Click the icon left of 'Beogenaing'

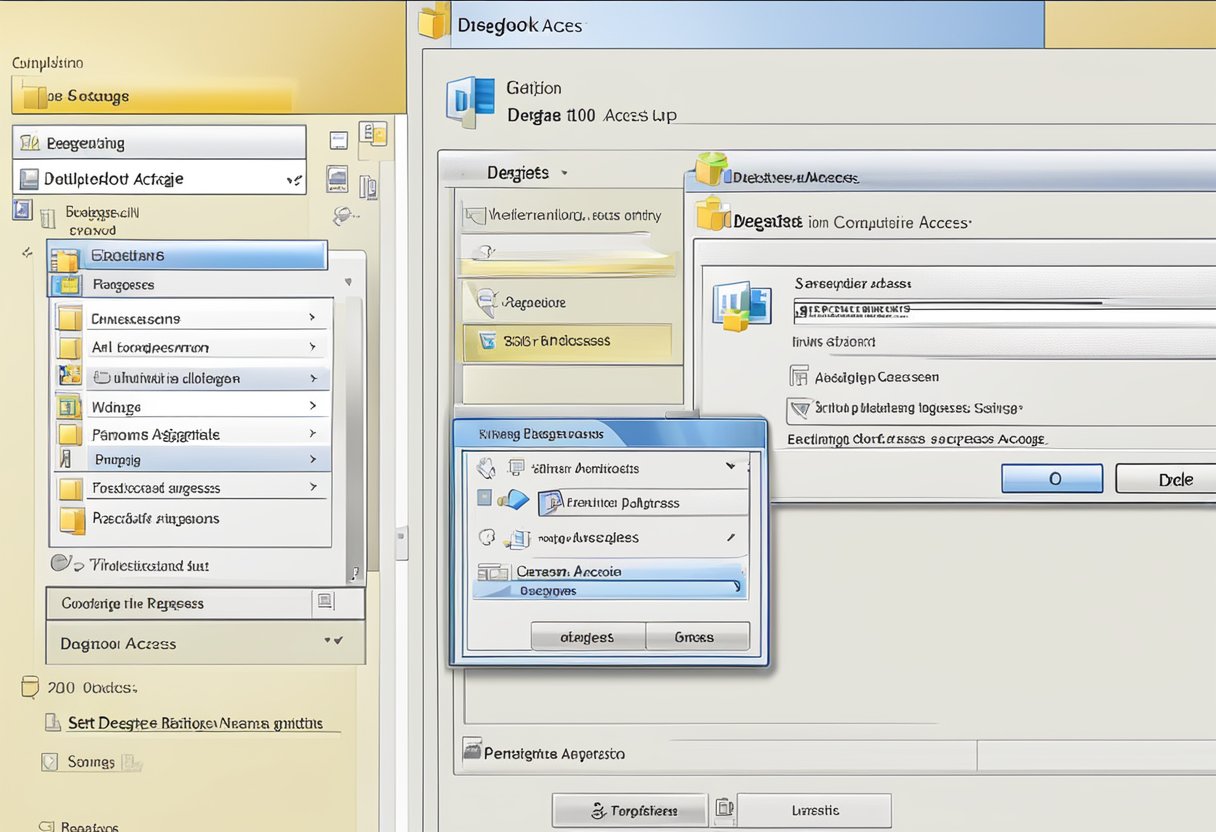tap(30, 143)
